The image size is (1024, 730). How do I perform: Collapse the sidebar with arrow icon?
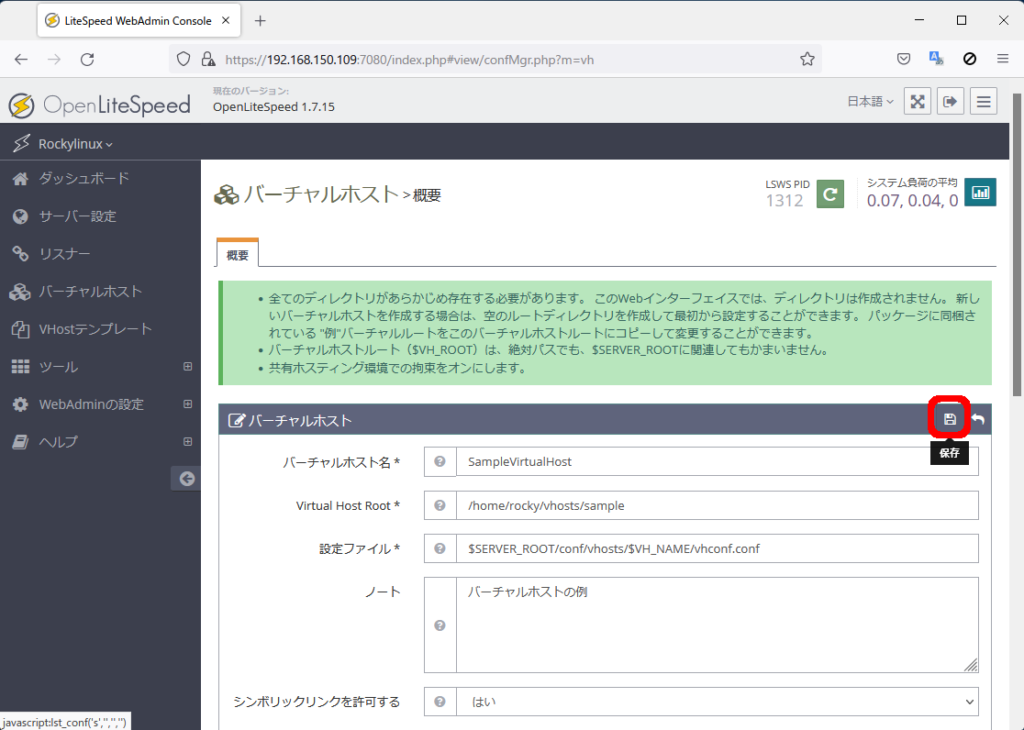[185, 479]
